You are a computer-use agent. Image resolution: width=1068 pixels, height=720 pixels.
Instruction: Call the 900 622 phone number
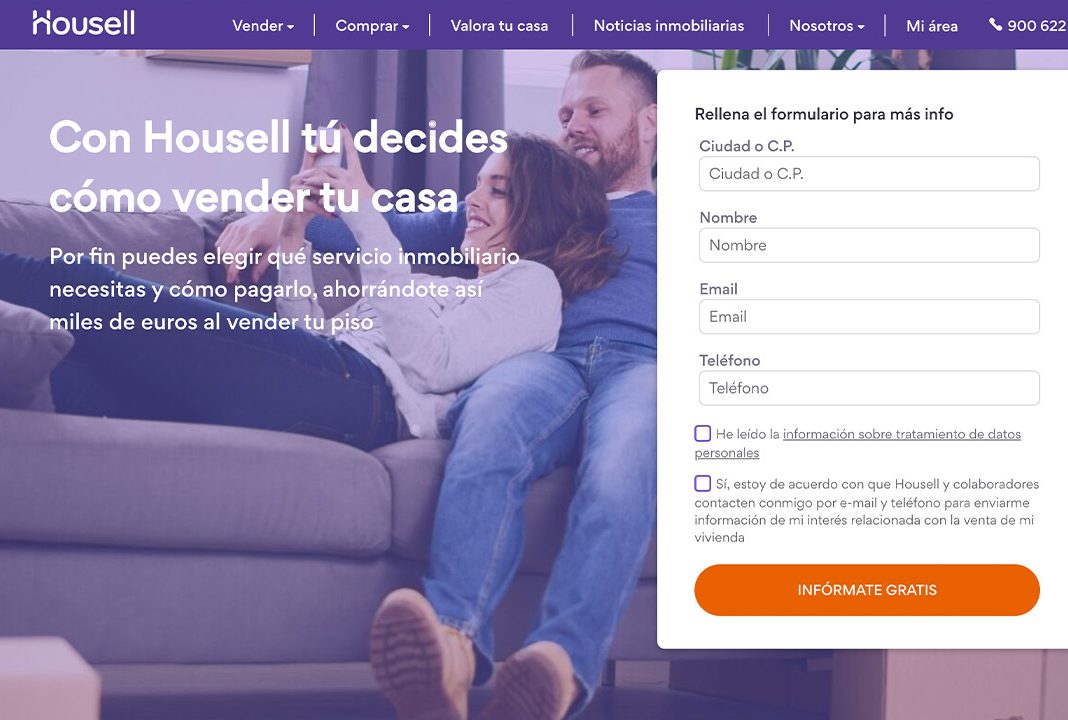point(1037,26)
